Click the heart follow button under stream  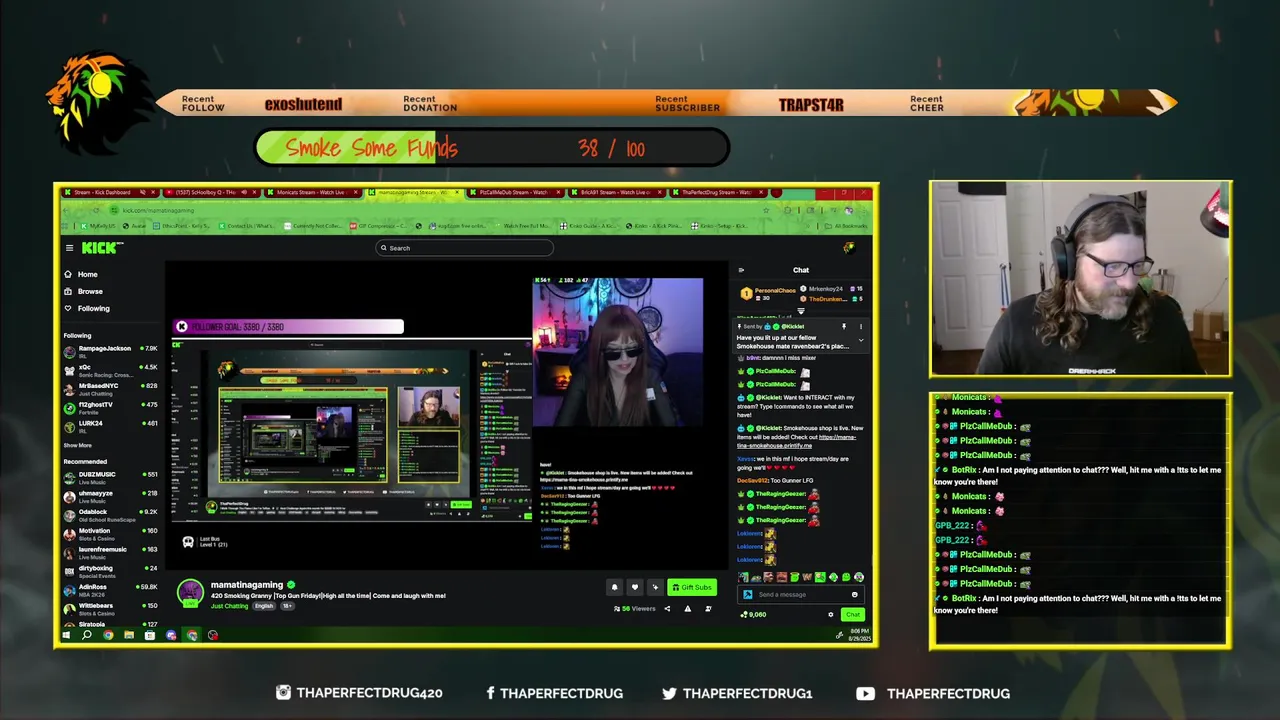coord(634,588)
